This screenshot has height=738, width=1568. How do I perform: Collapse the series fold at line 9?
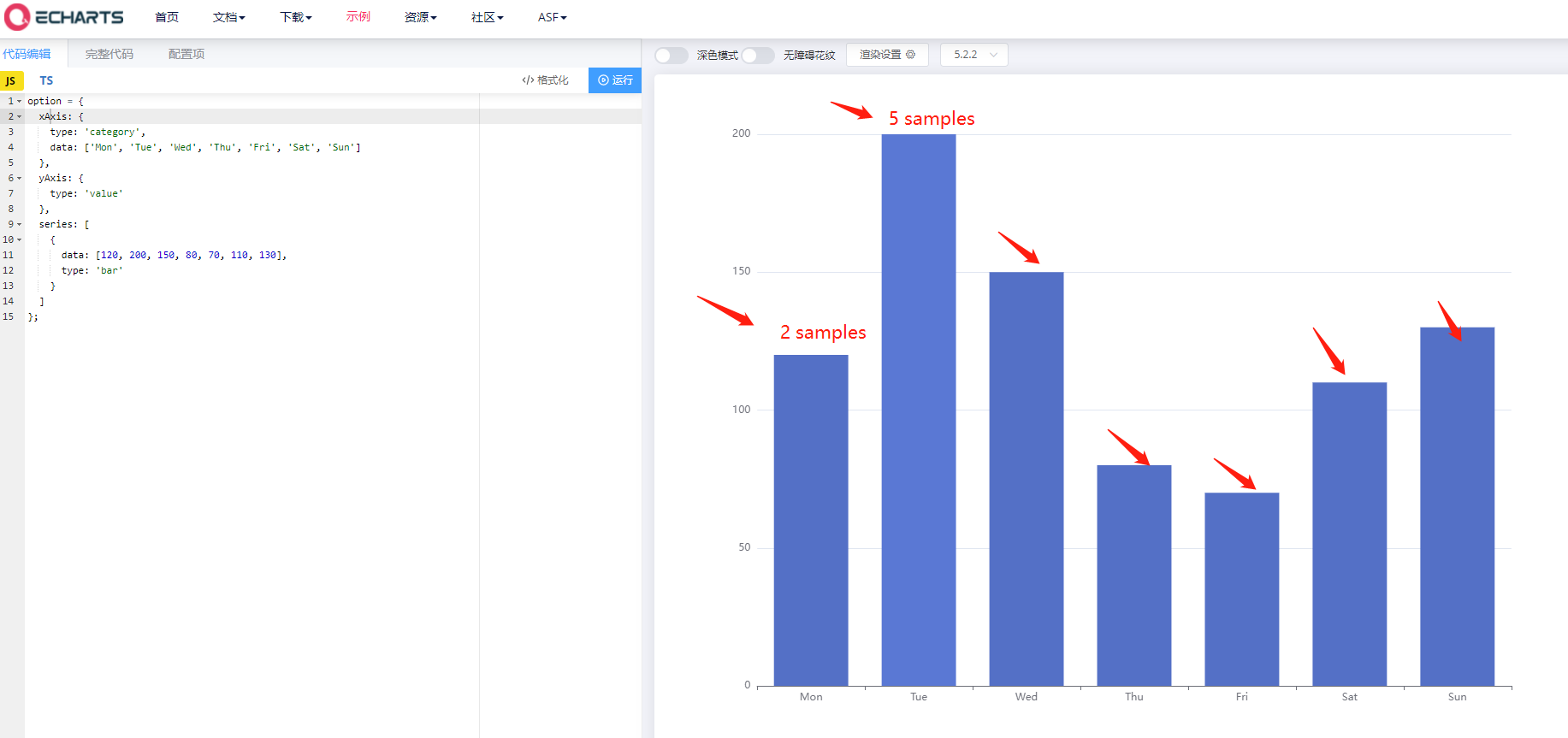pos(19,224)
